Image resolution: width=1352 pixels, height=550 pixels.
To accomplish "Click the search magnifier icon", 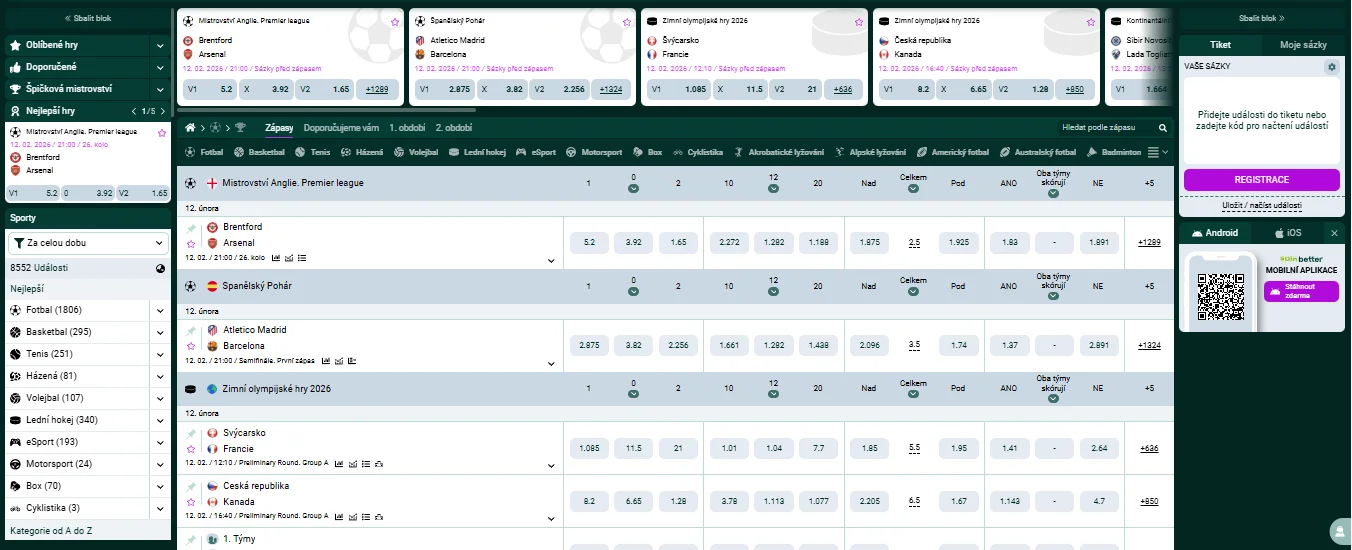I will click(x=1162, y=128).
